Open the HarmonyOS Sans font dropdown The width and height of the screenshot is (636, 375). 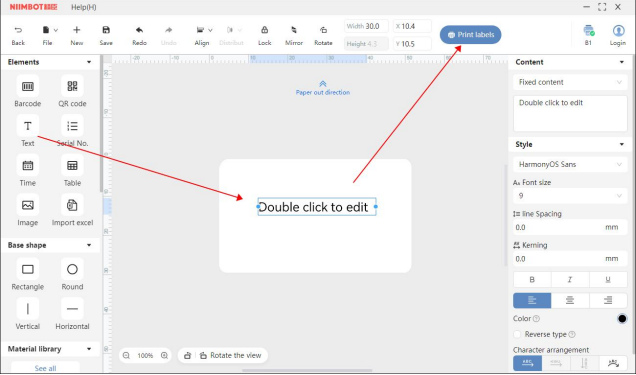click(570, 165)
